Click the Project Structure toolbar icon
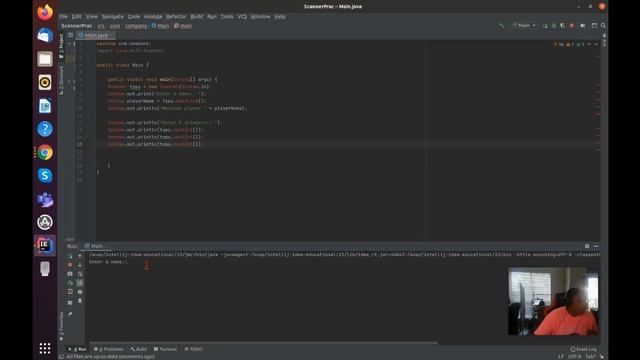640x360 pixels. pyautogui.click(x=583, y=25)
